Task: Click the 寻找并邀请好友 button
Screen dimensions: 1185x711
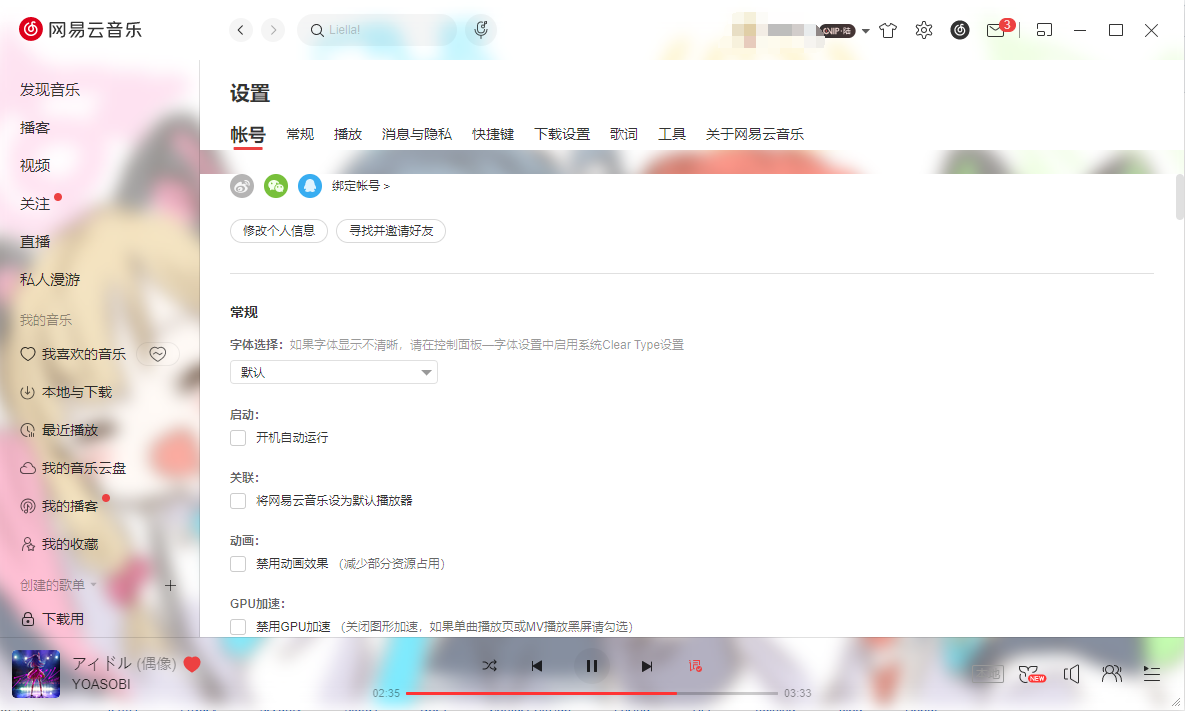Action: coord(391,230)
